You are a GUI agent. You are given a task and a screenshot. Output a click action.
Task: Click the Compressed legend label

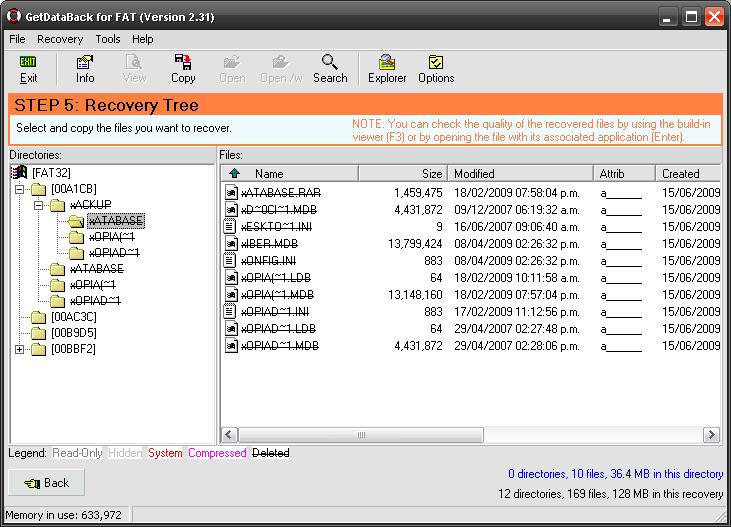point(217,453)
